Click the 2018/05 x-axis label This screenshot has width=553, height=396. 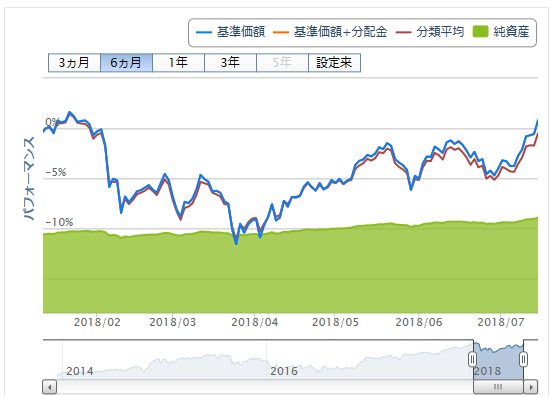click(x=335, y=322)
